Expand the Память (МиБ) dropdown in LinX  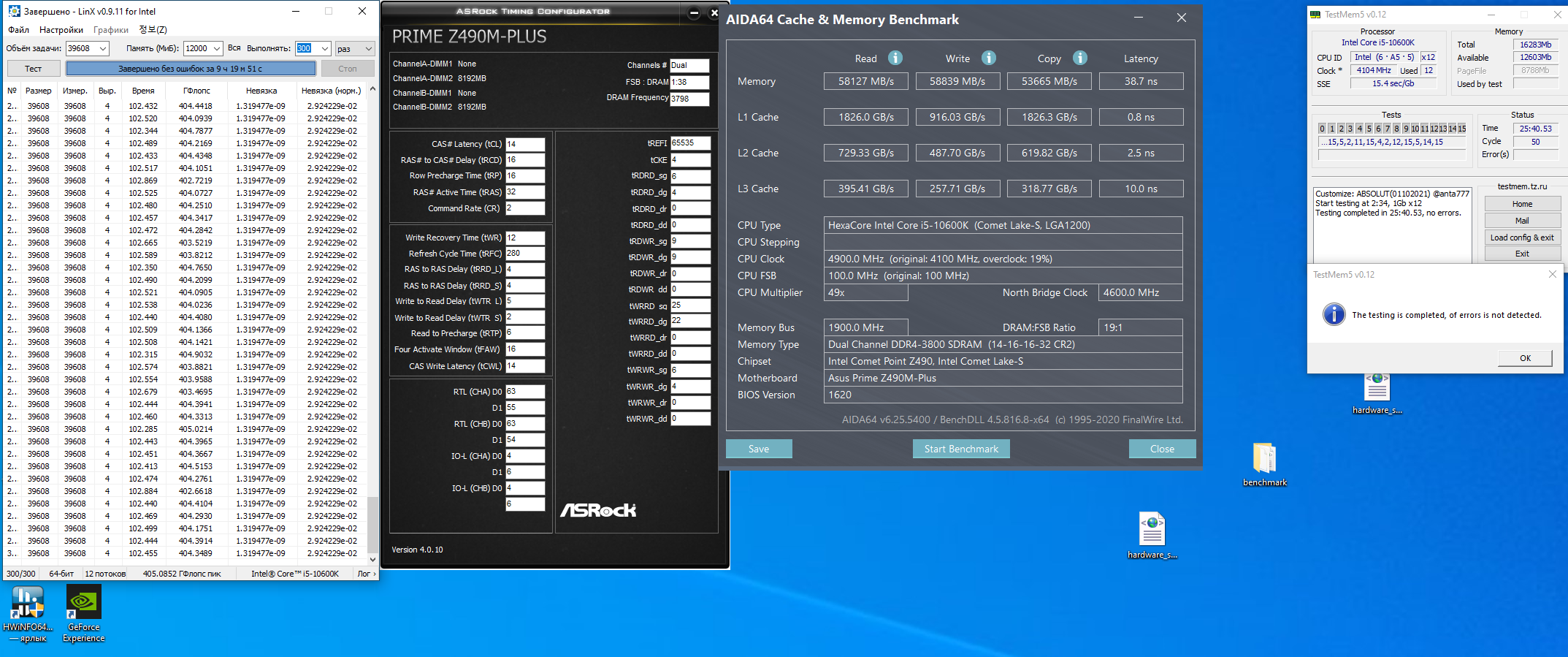coord(217,49)
